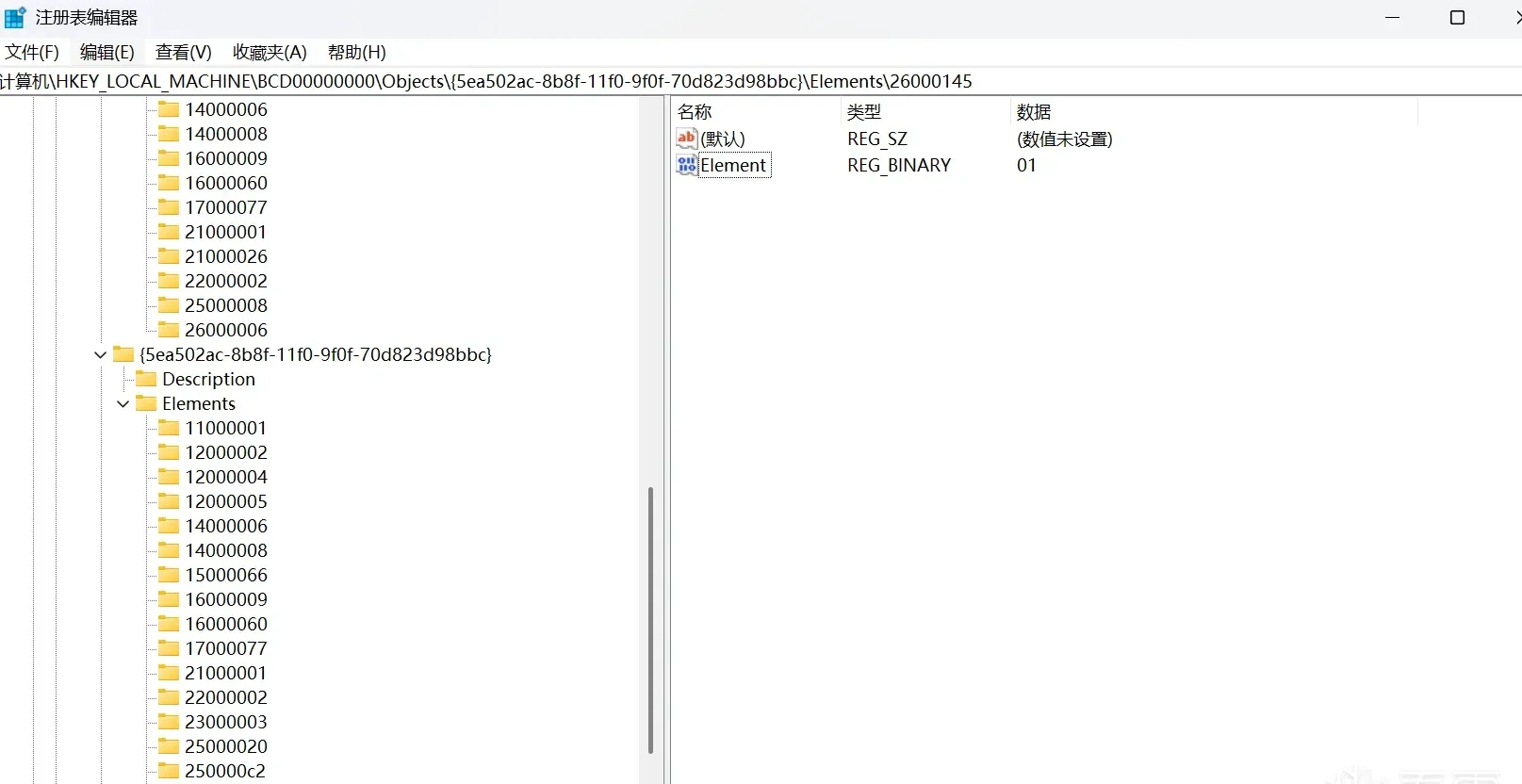Click the folder icon of key 15000066
The image size is (1522, 784).
click(169, 575)
